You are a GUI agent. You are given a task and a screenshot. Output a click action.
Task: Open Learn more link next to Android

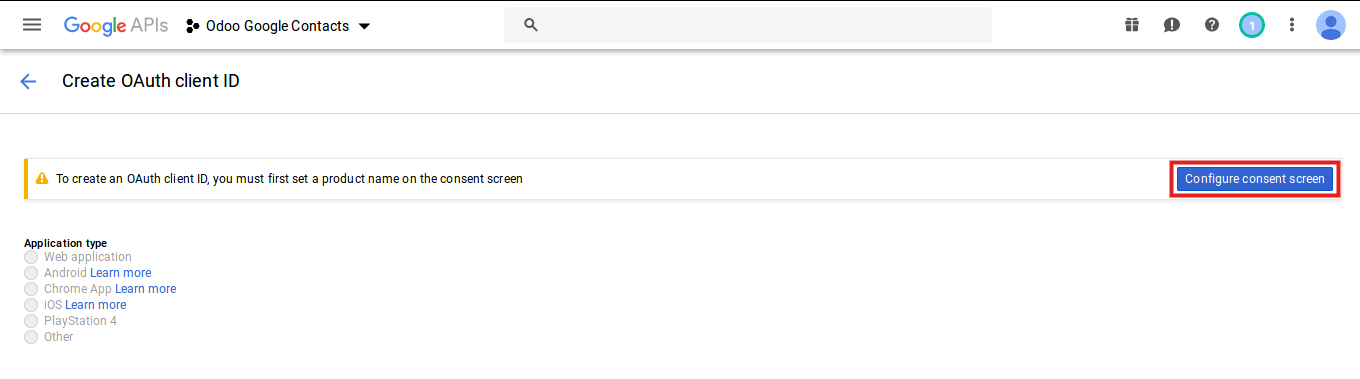click(121, 273)
